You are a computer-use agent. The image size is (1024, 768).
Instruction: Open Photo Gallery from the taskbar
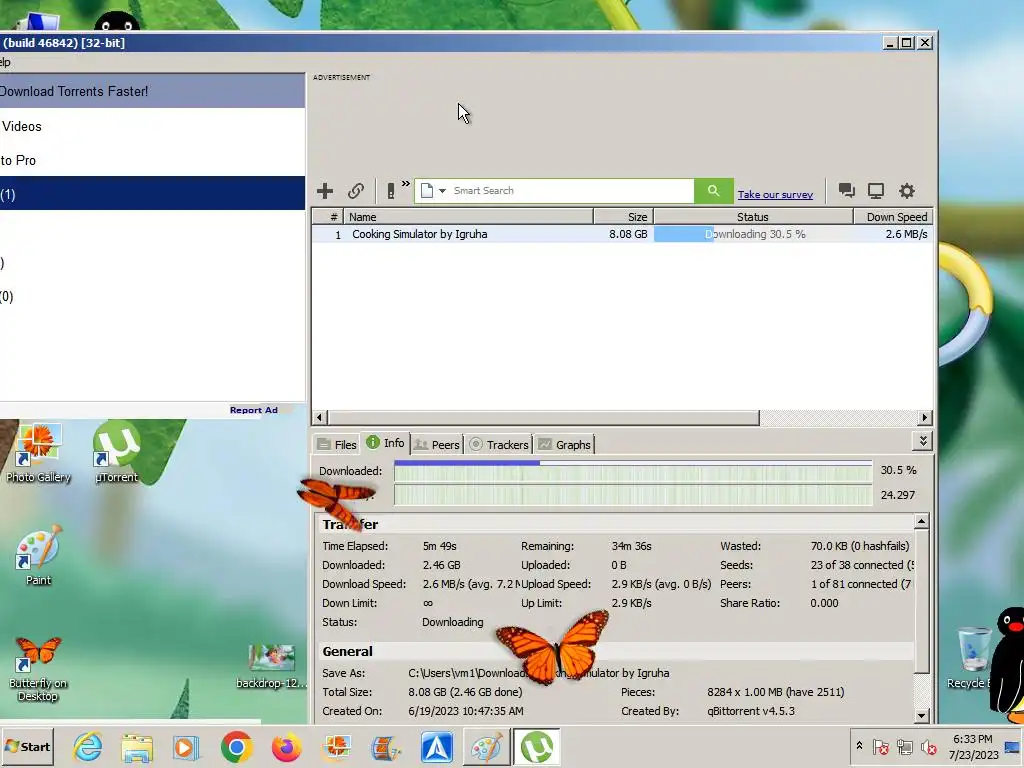point(336,747)
